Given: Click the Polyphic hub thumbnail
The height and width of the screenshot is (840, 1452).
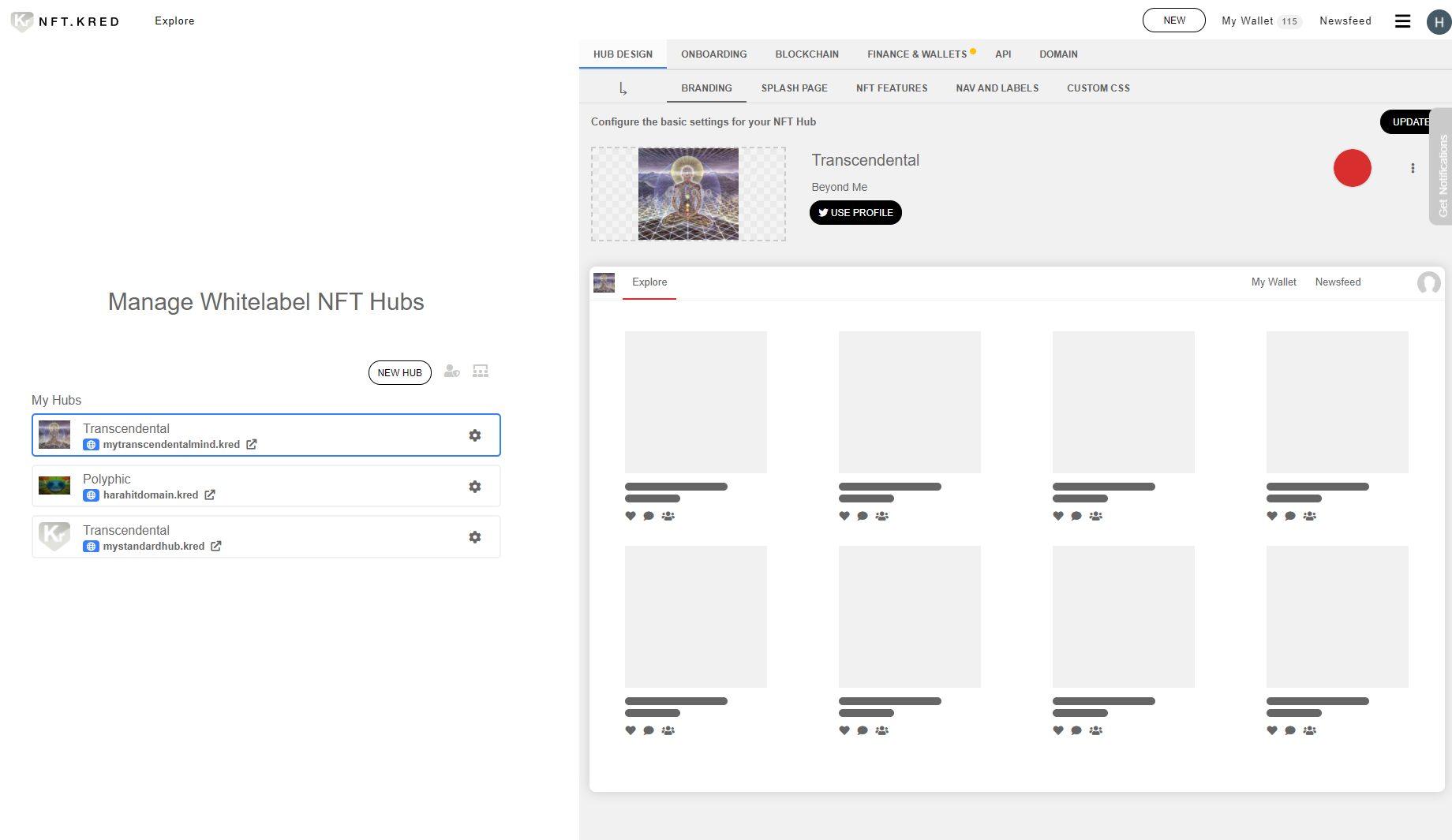Looking at the screenshot, I should coord(54,485).
